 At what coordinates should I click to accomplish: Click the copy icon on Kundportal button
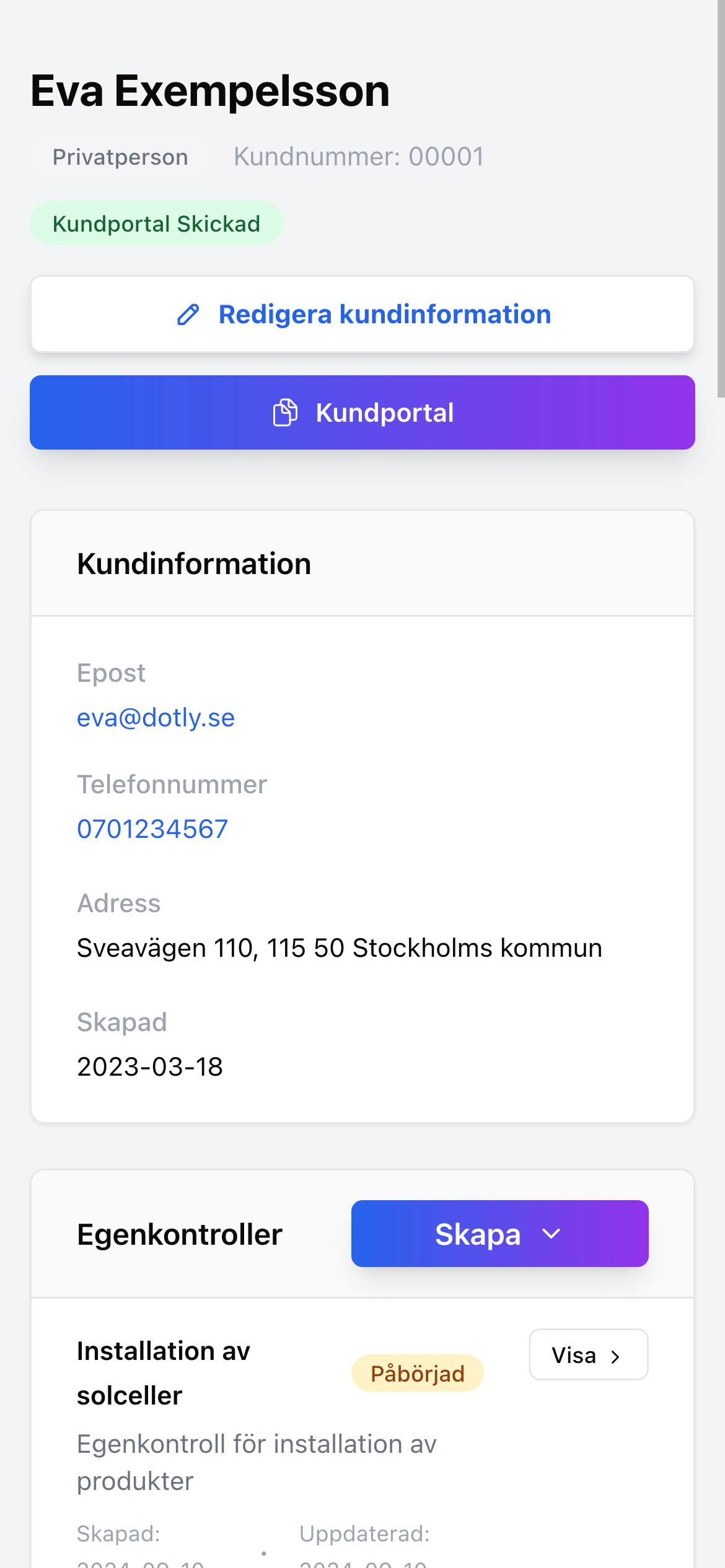tap(285, 412)
